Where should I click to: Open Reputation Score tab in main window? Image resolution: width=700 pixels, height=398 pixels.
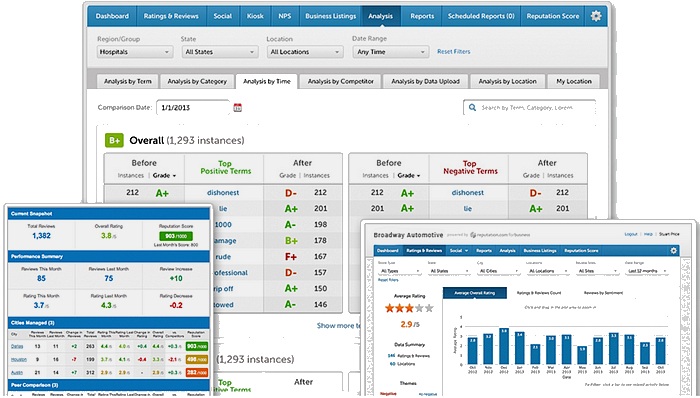553,16
